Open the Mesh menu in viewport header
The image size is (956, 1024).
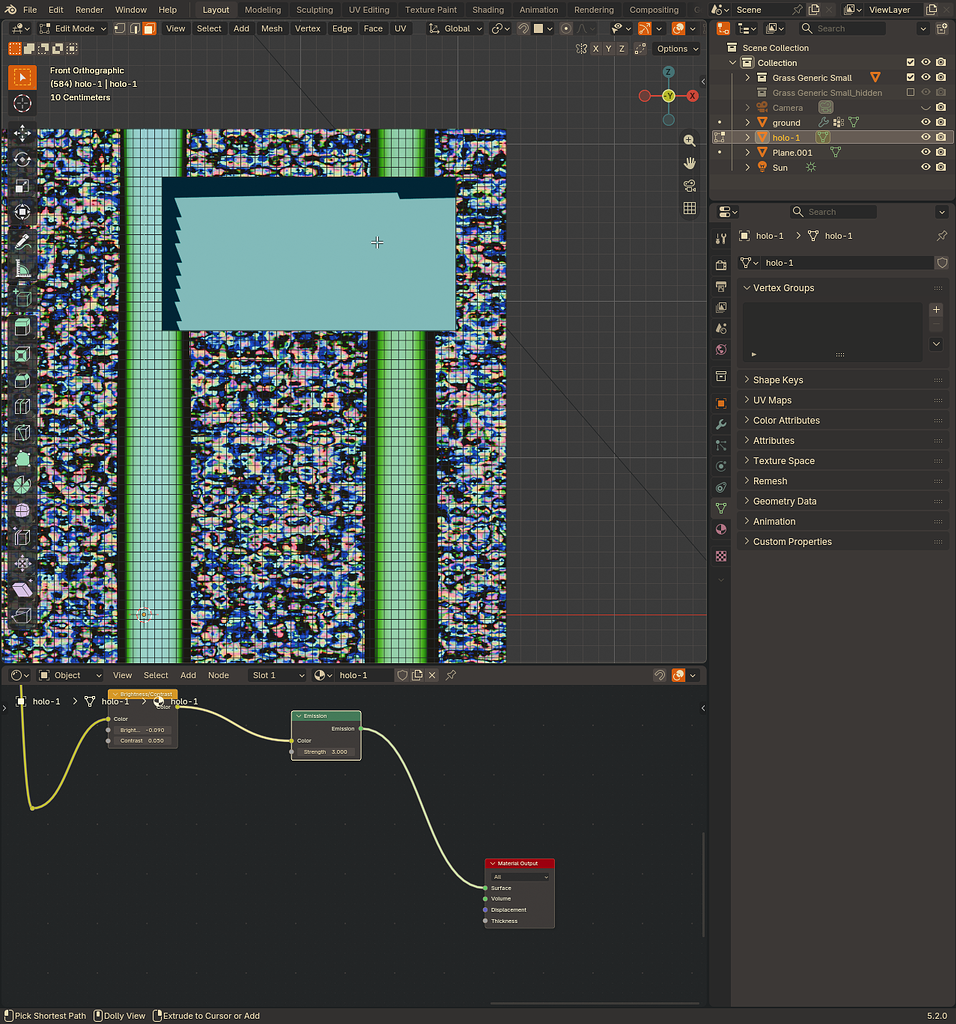[x=272, y=29]
